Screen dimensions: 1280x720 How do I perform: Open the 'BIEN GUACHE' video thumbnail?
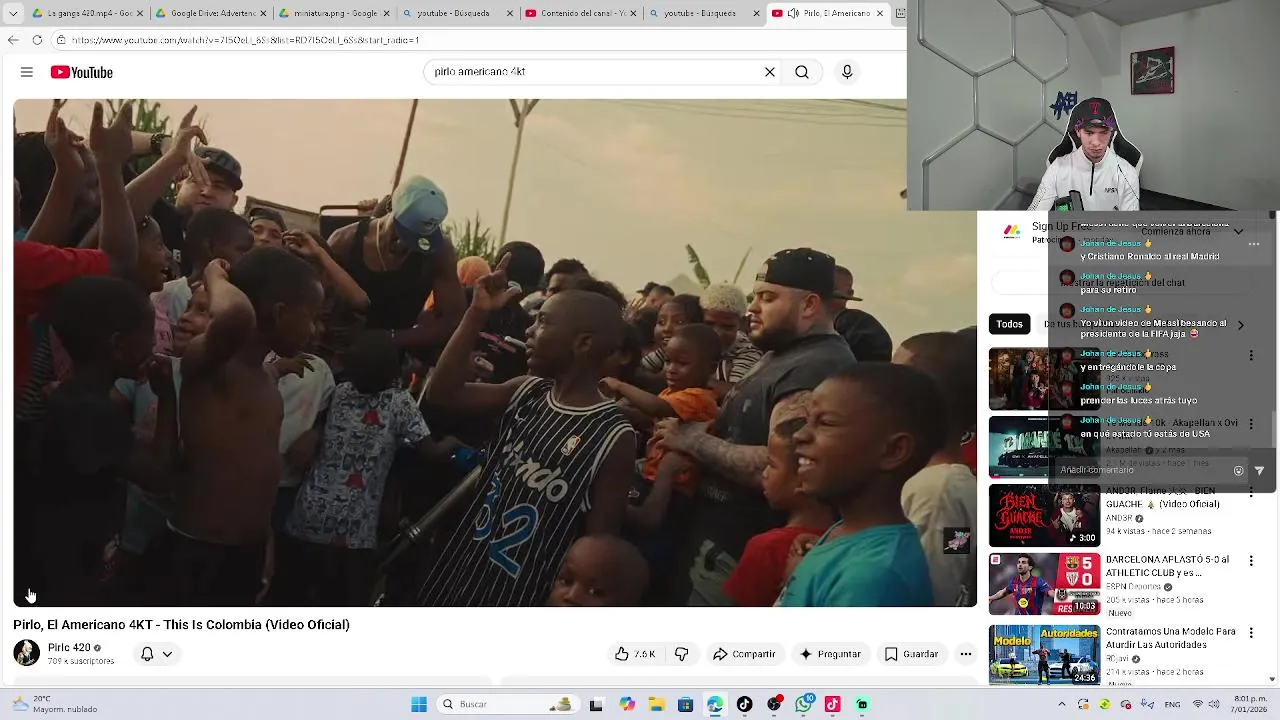pos(1044,515)
